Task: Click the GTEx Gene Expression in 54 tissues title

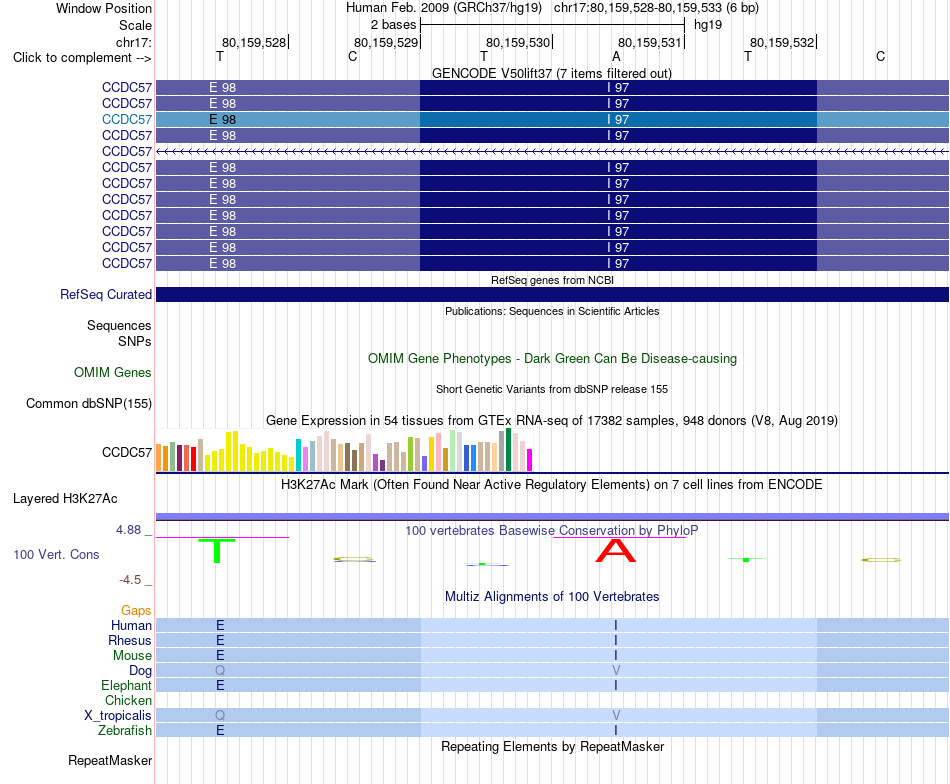Action: (552, 420)
